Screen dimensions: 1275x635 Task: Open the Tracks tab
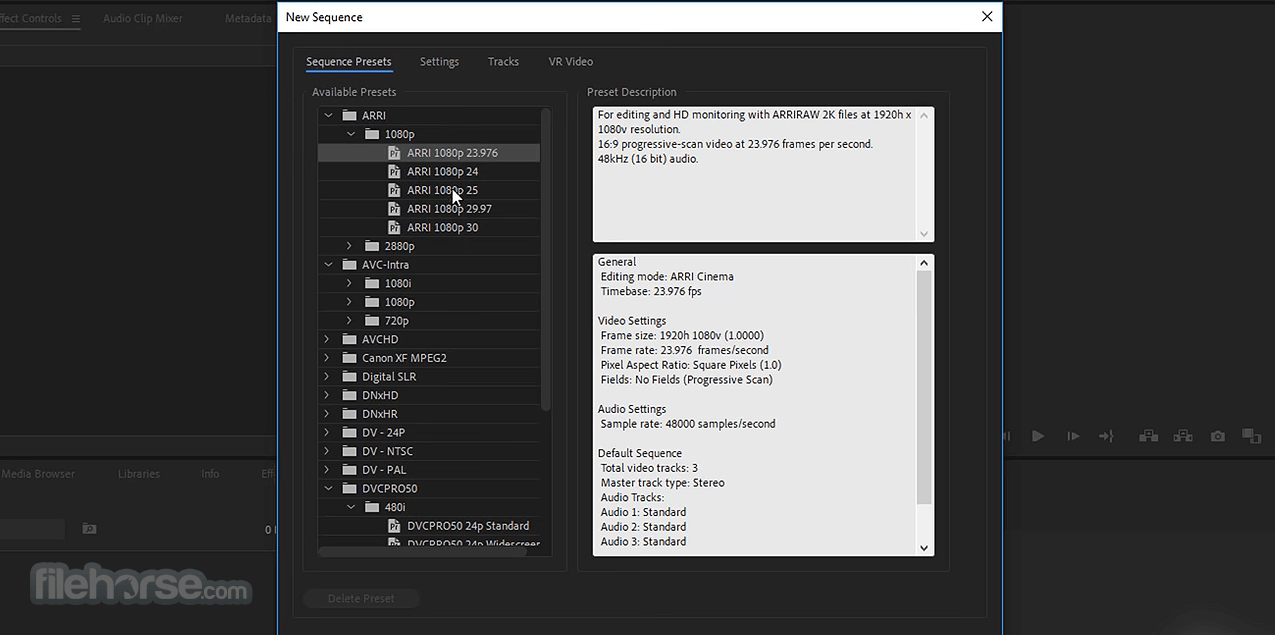pos(503,62)
